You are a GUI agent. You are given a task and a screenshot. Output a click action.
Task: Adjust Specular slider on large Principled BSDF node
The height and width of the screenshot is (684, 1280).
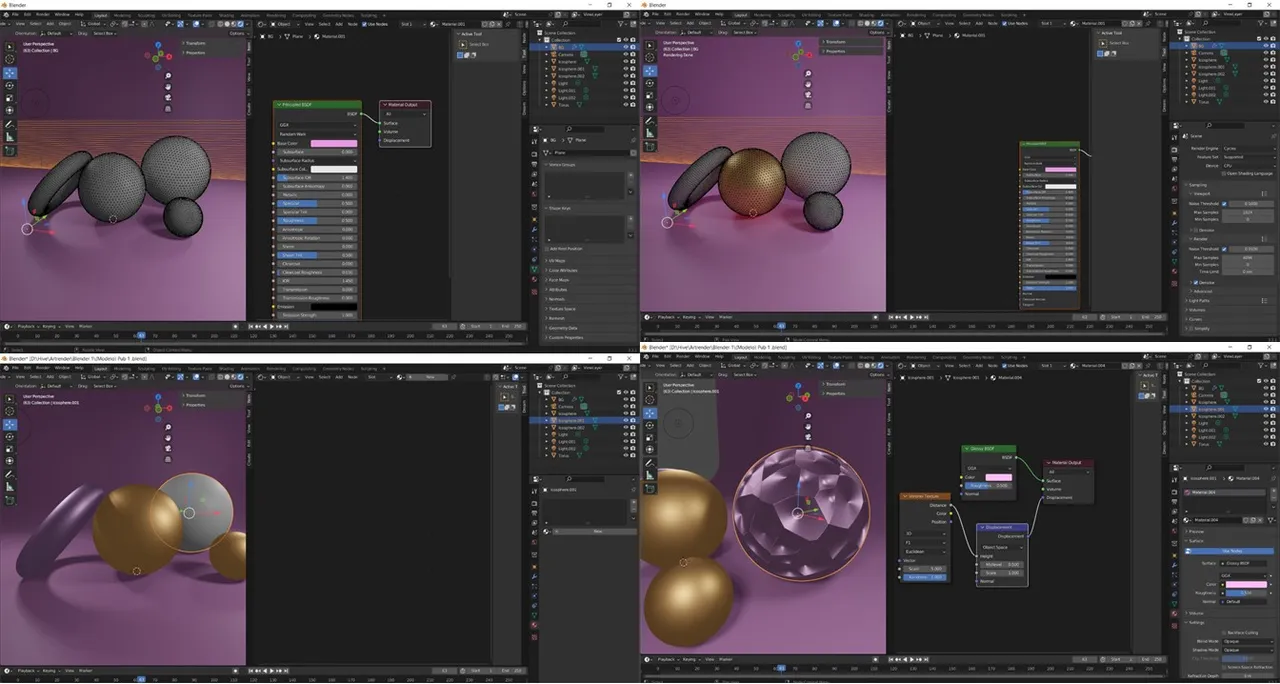318,203
